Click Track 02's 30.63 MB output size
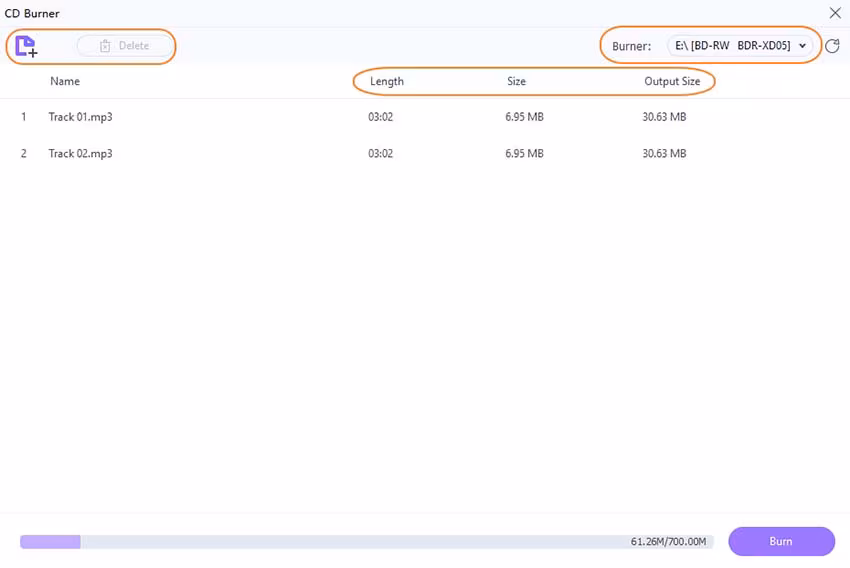 [664, 154]
